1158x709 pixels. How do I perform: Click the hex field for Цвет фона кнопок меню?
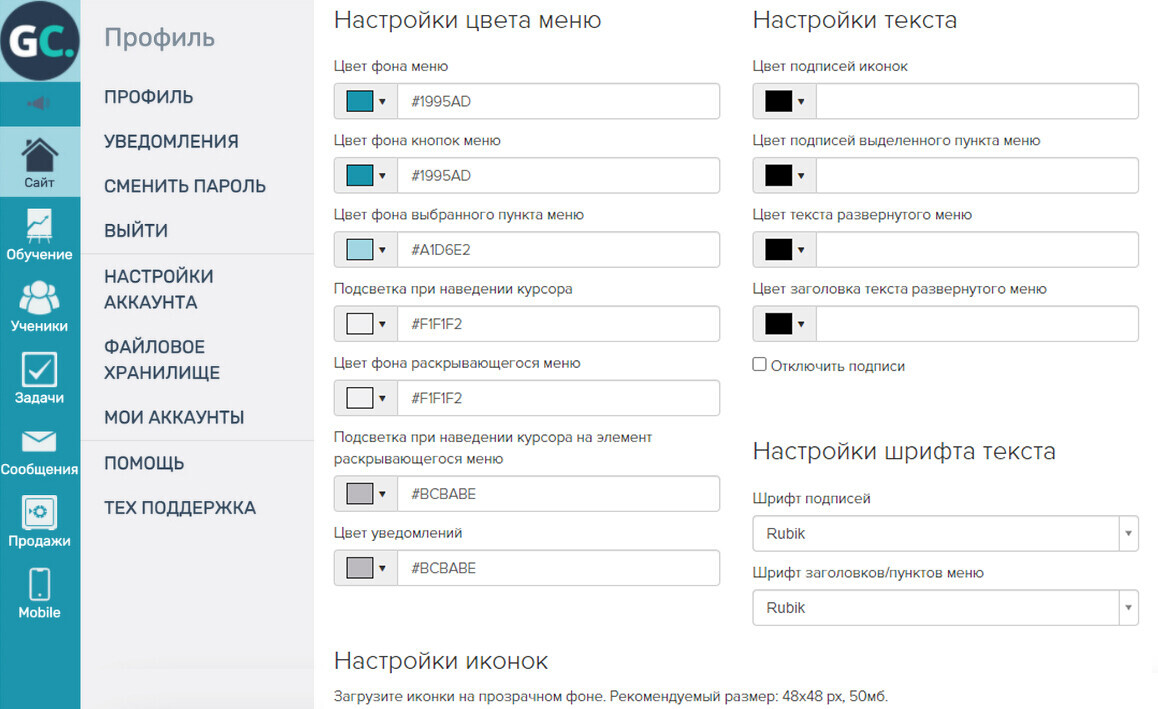(558, 176)
